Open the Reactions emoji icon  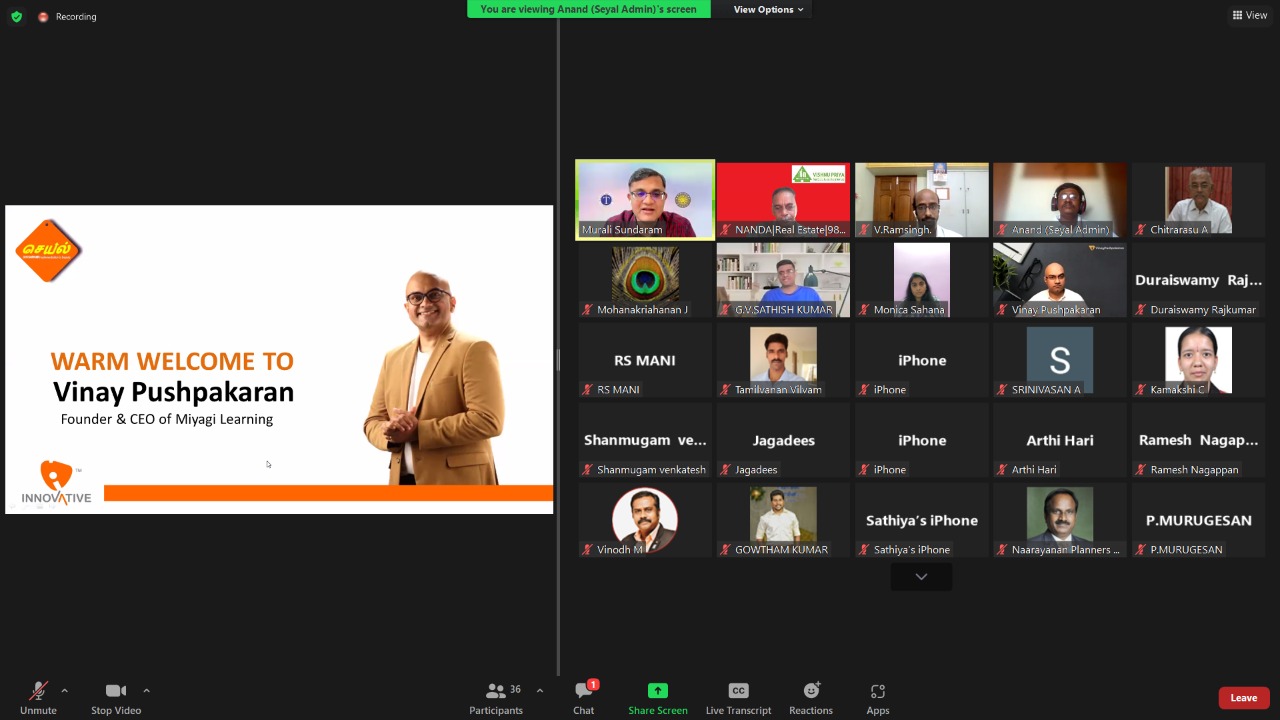[811, 691]
